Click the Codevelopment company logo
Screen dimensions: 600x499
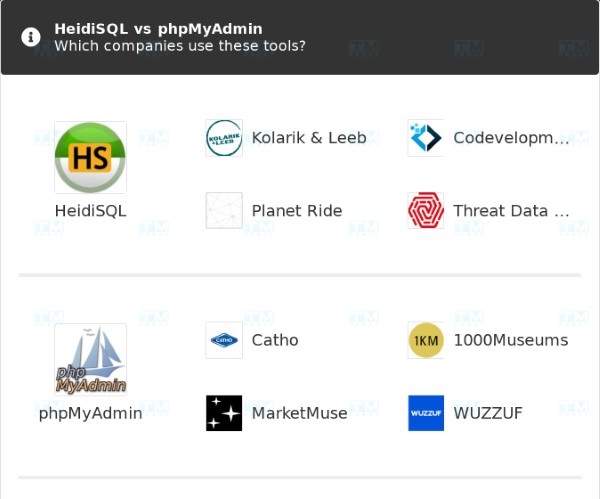pos(426,138)
